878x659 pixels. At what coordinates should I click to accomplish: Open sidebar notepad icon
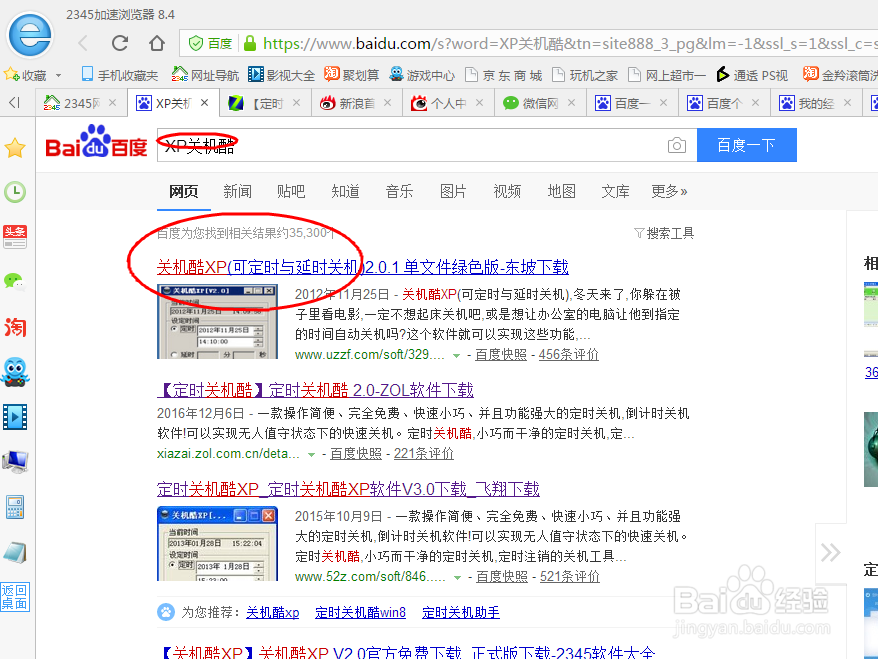tap(15, 552)
